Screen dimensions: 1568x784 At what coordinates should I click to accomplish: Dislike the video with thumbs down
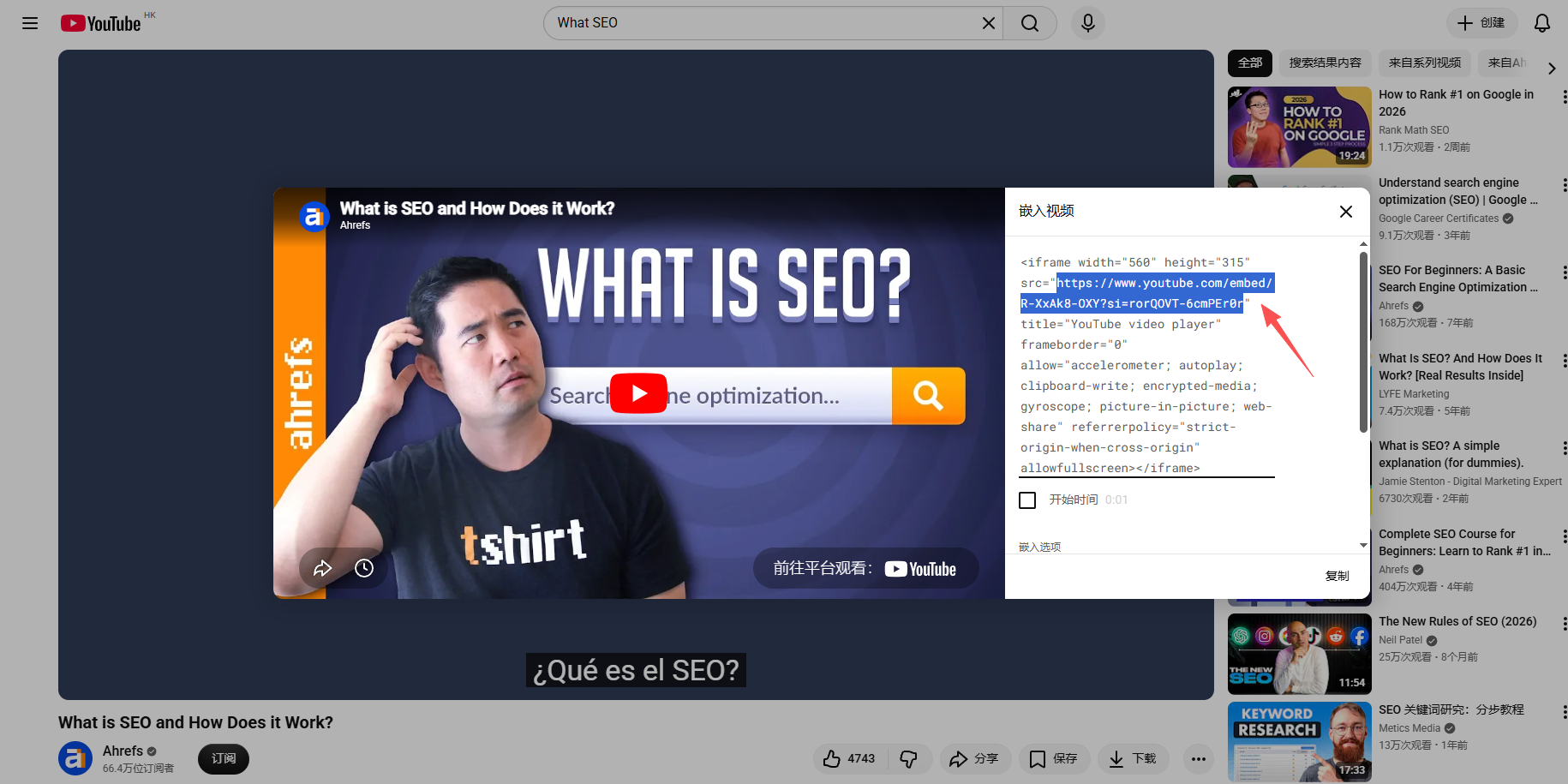click(909, 758)
